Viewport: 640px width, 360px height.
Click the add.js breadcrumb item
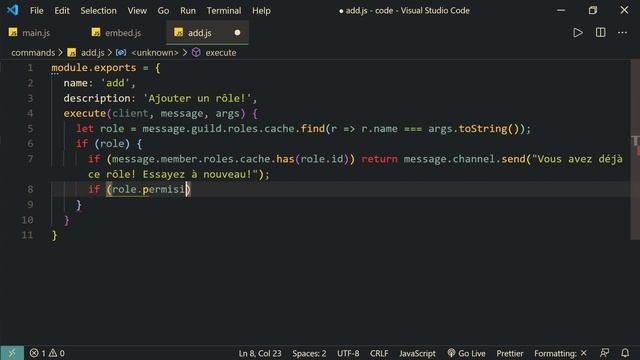coord(92,53)
